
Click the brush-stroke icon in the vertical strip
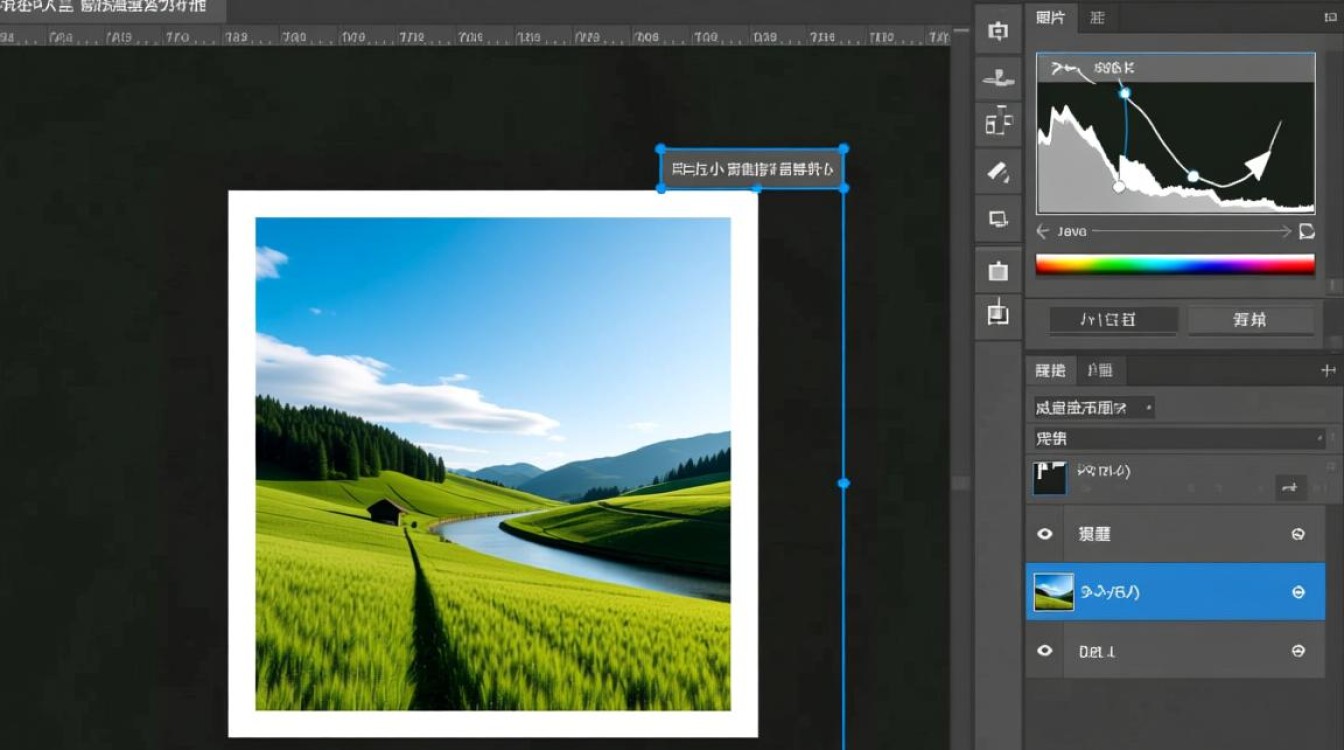(x=997, y=171)
